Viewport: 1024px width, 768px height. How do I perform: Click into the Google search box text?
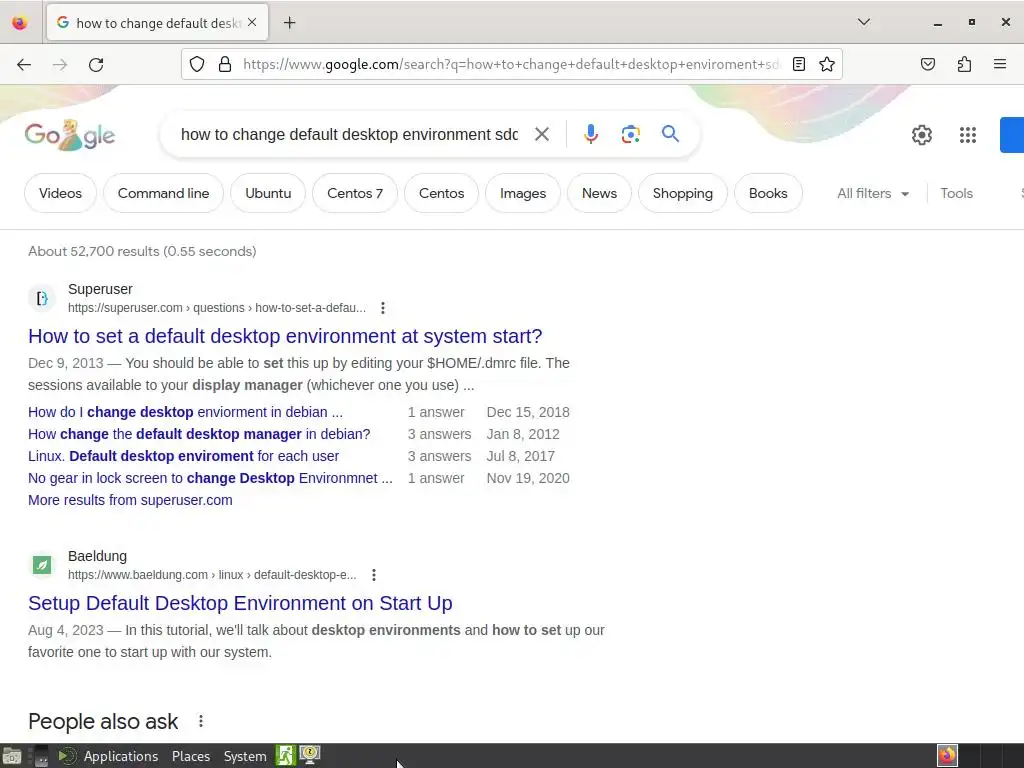point(349,134)
